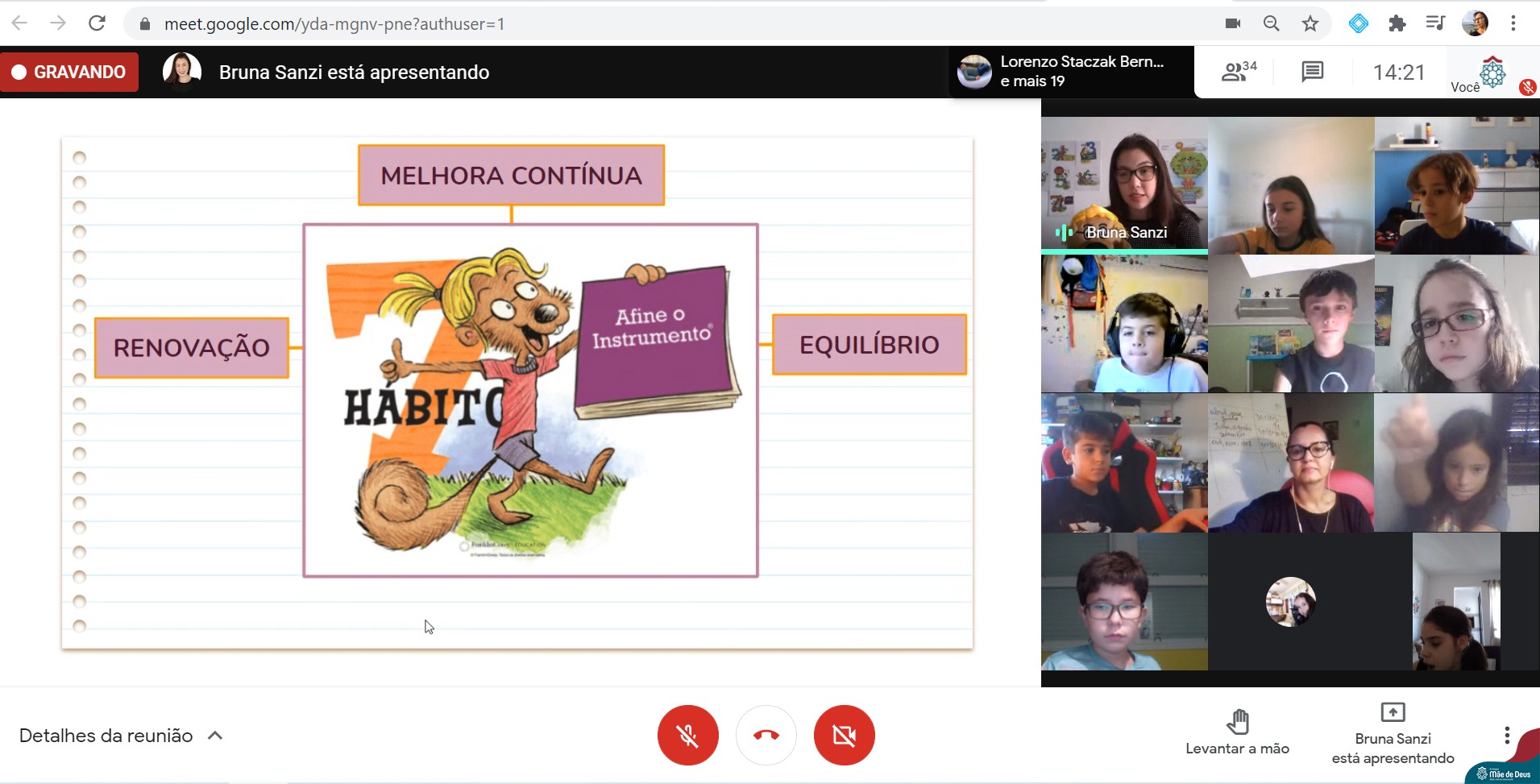
Task: Raise hand with Levantar a mão
Action: click(x=1237, y=732)
